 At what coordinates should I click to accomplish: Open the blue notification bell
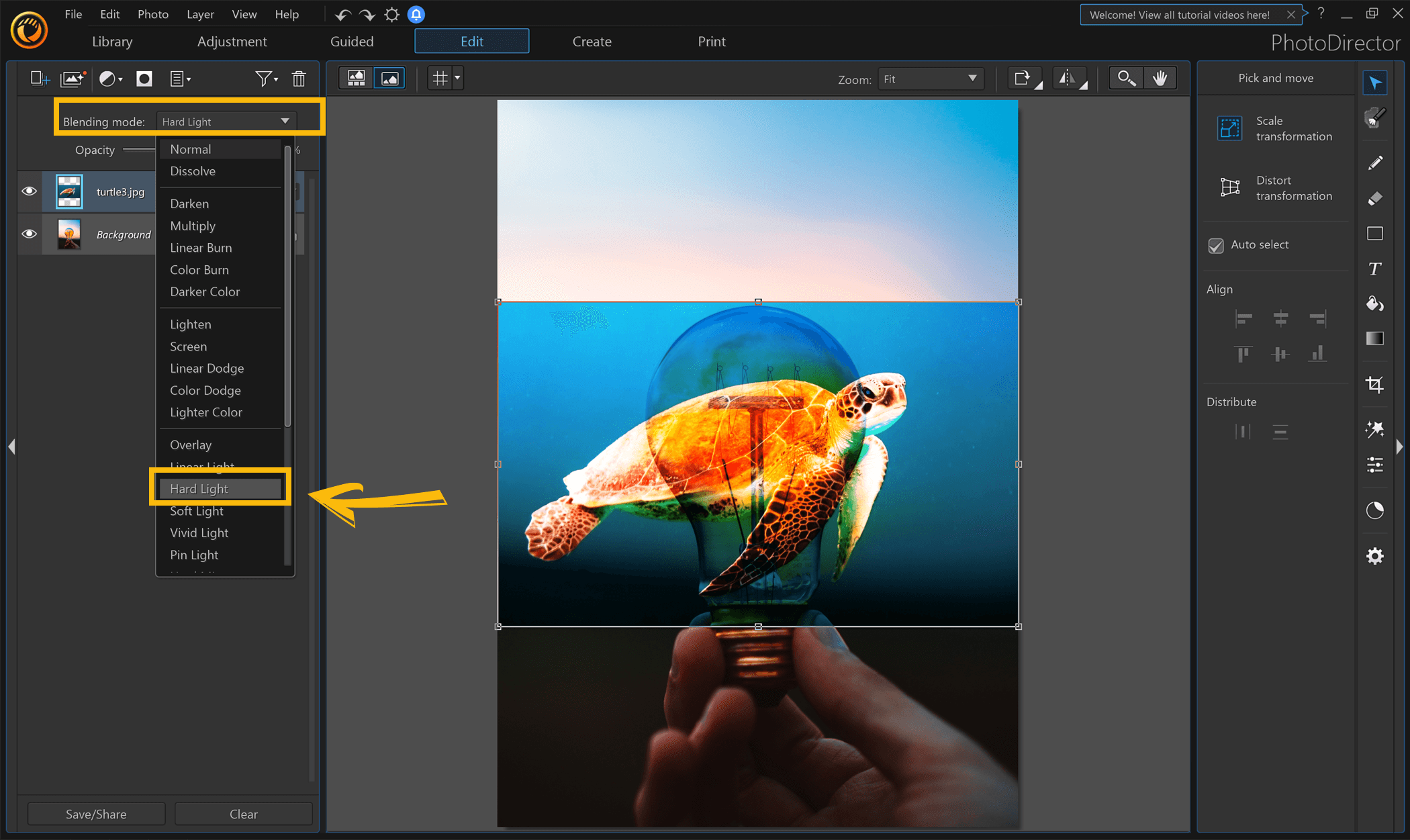[x=416, y=14]
